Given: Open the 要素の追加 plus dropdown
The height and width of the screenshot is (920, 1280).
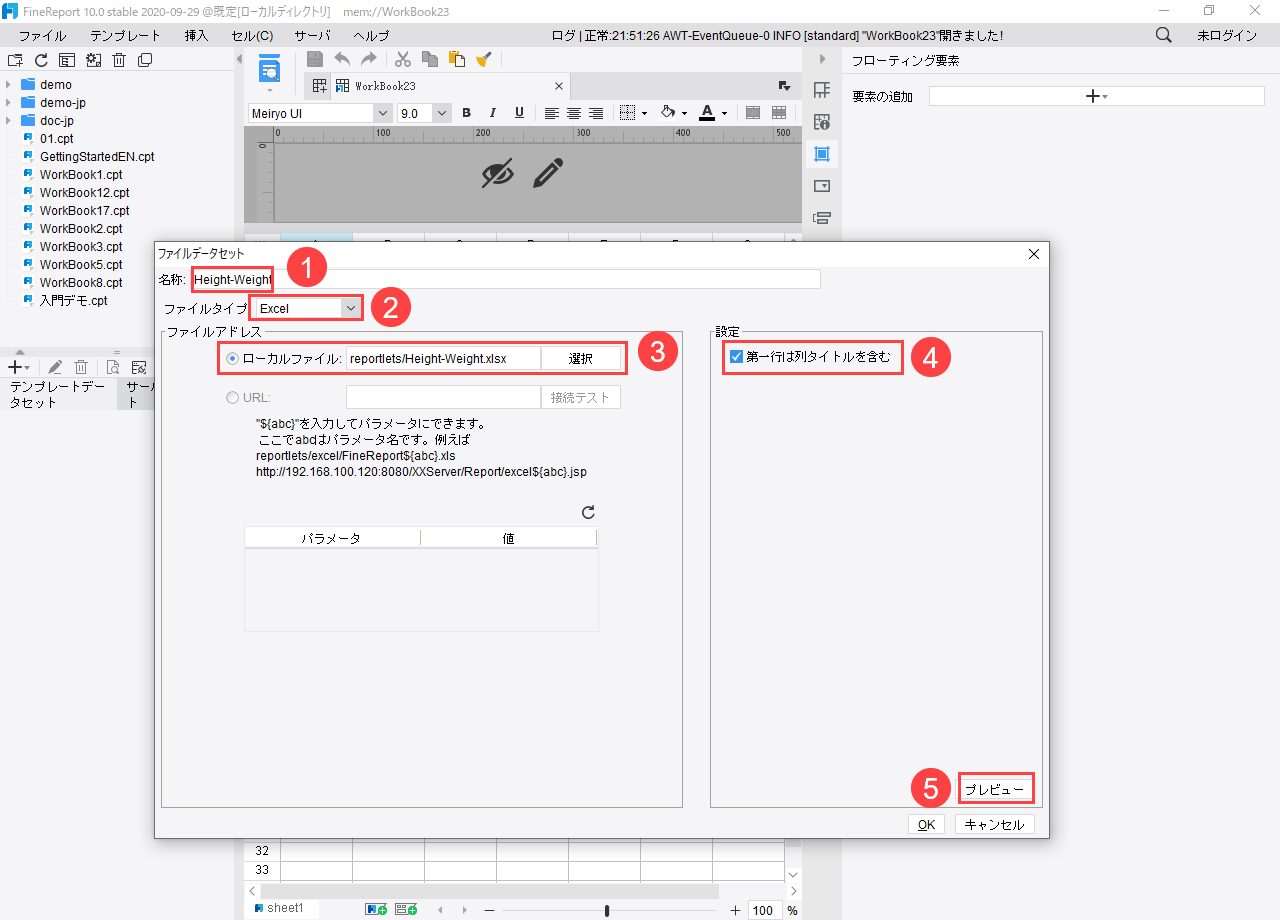Looking at the screenshot, I should pos(1096,96).
